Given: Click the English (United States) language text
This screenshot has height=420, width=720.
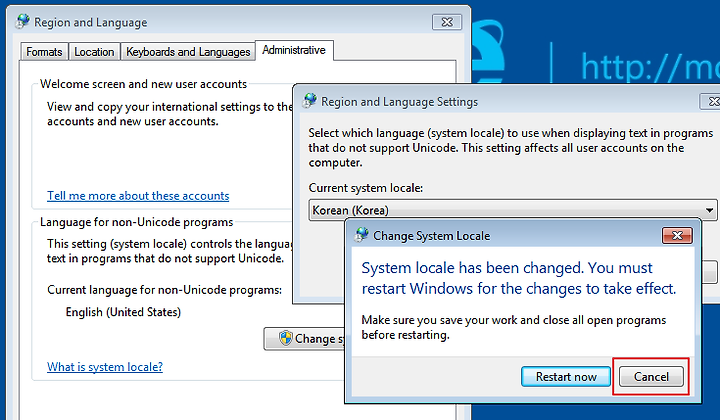Looking at the screenshot, I should click(x=123, y=312).
